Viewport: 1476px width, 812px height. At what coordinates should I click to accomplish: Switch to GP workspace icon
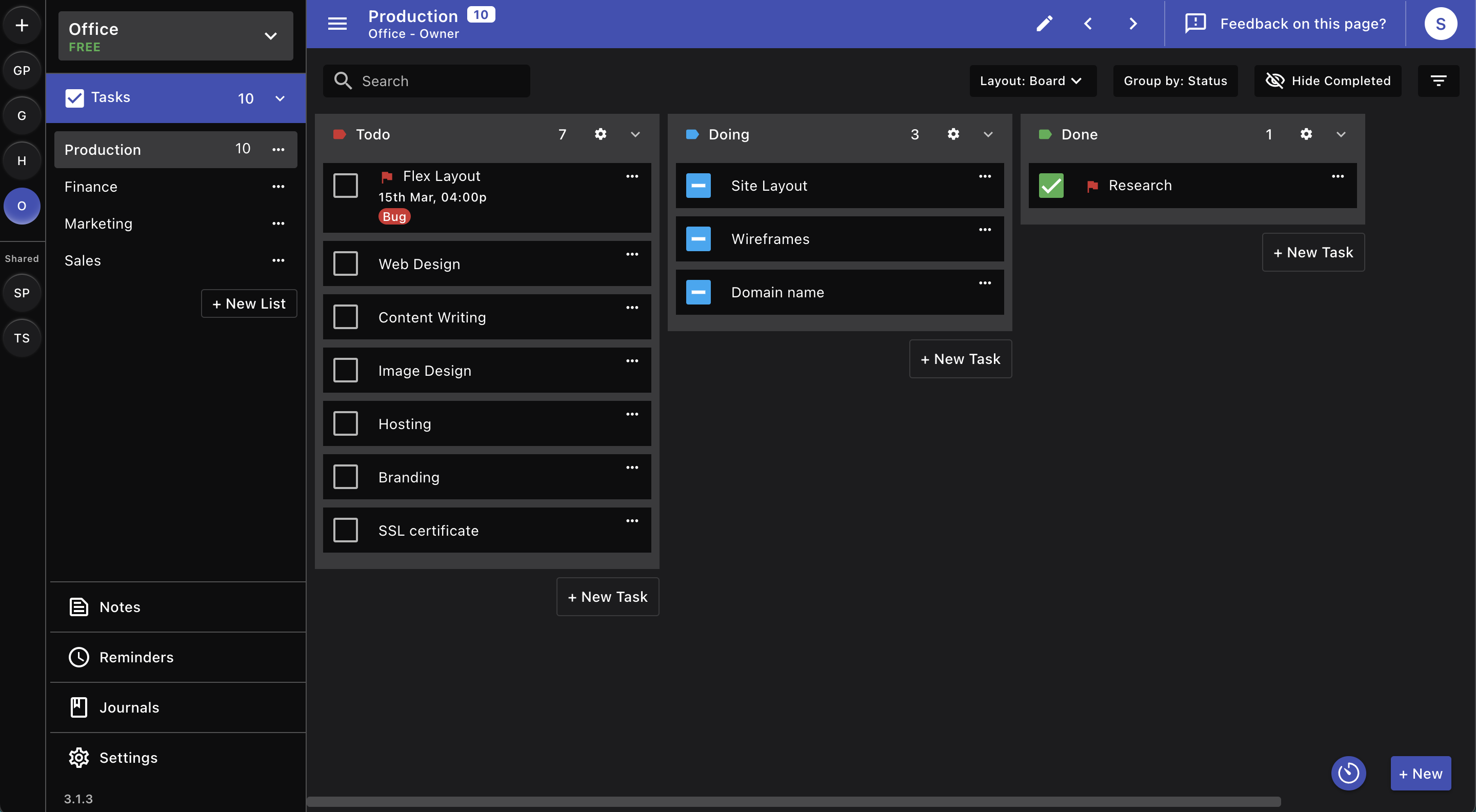(x=22, y=70)
